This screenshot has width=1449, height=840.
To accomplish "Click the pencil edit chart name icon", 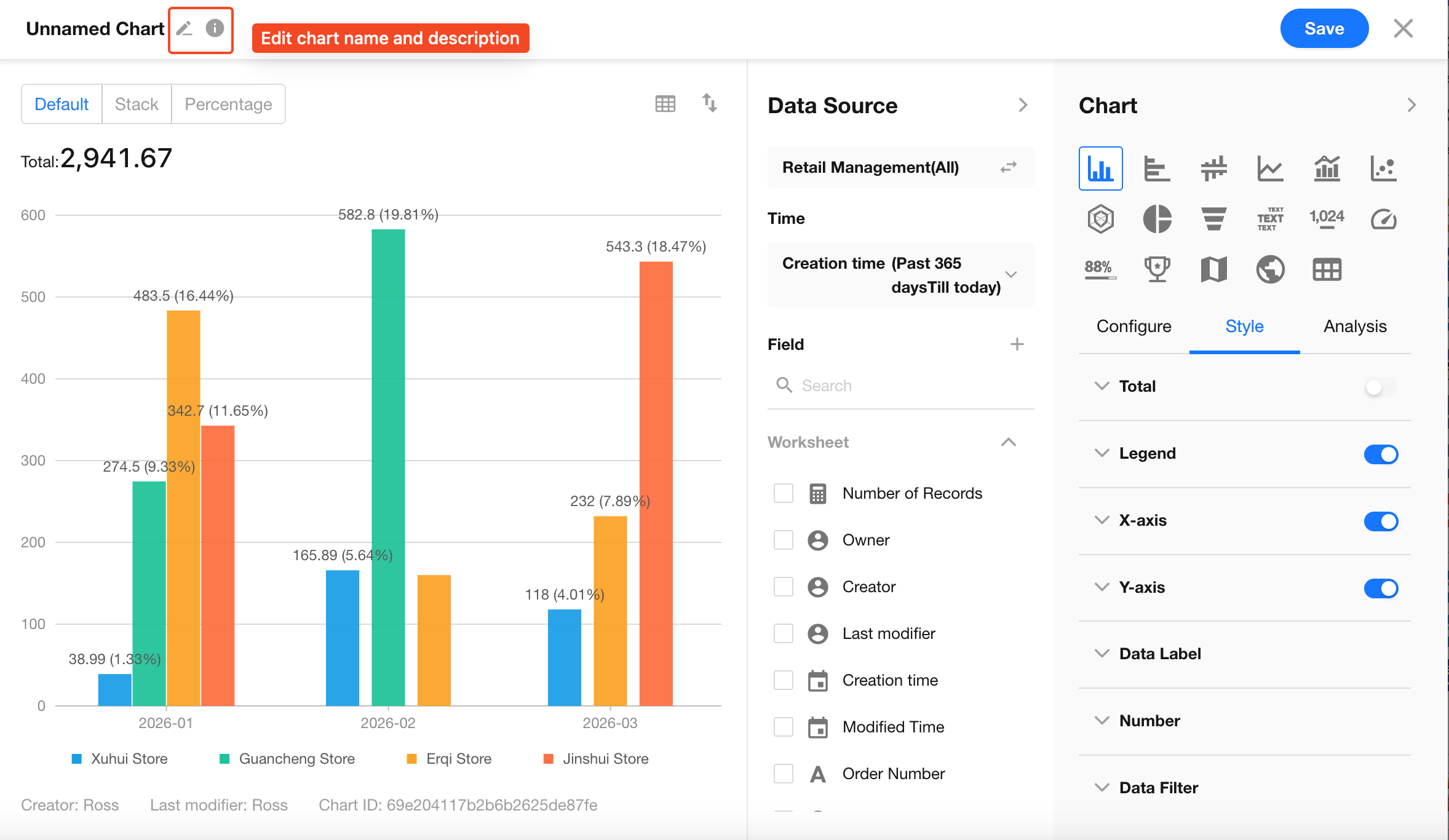I will coord(185,29).
